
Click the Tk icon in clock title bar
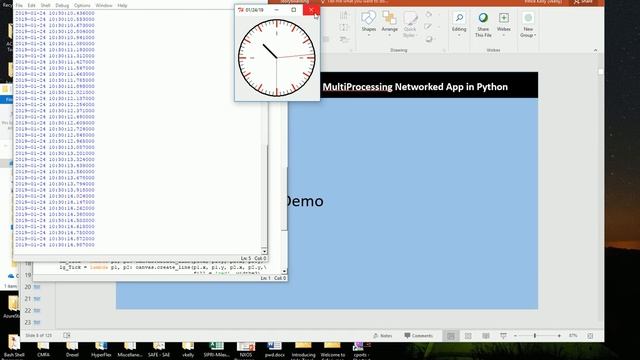[x=241, y=10]
